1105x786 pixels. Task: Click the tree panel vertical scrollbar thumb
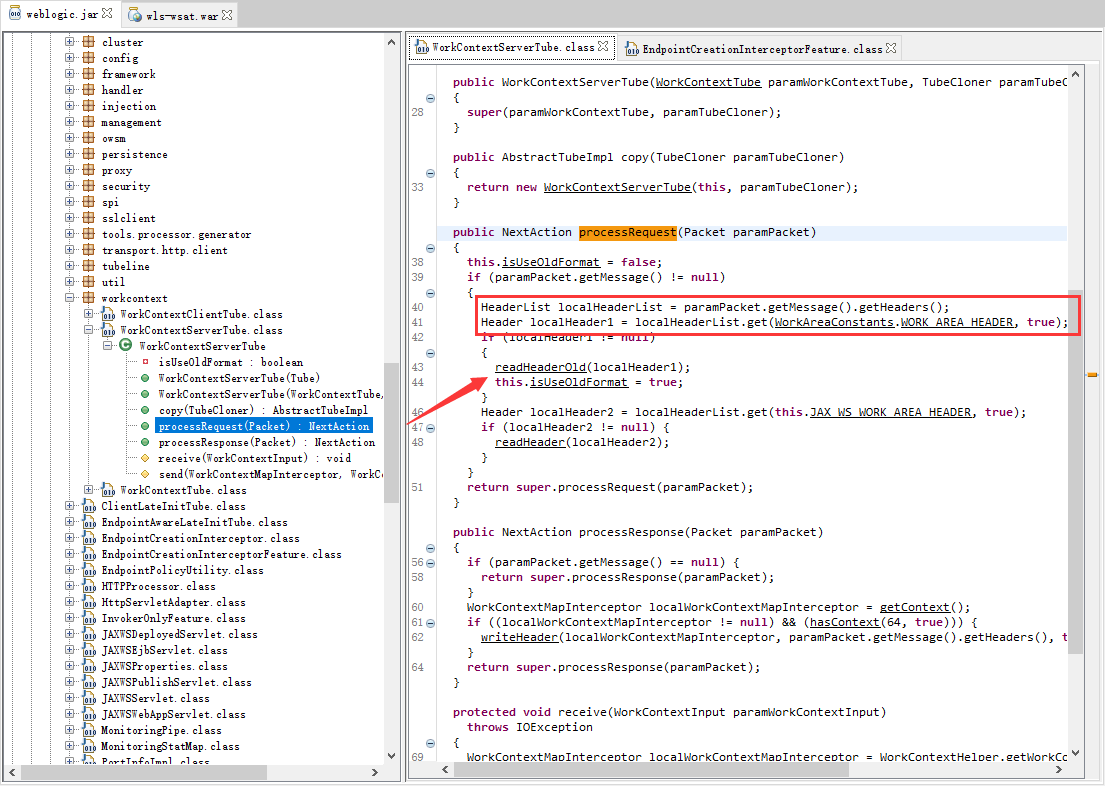391,432
